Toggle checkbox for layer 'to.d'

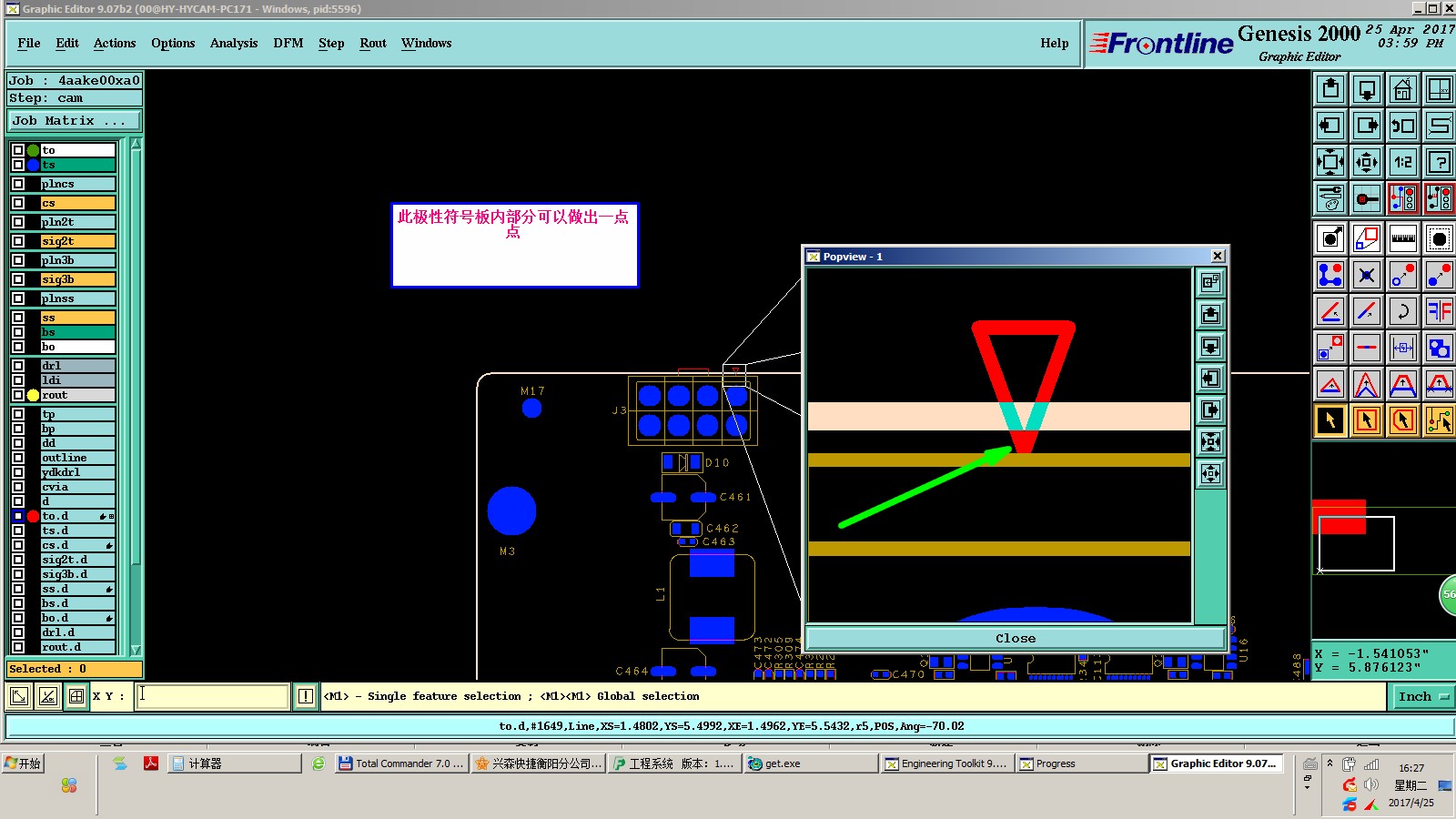[x=18, y=516]
